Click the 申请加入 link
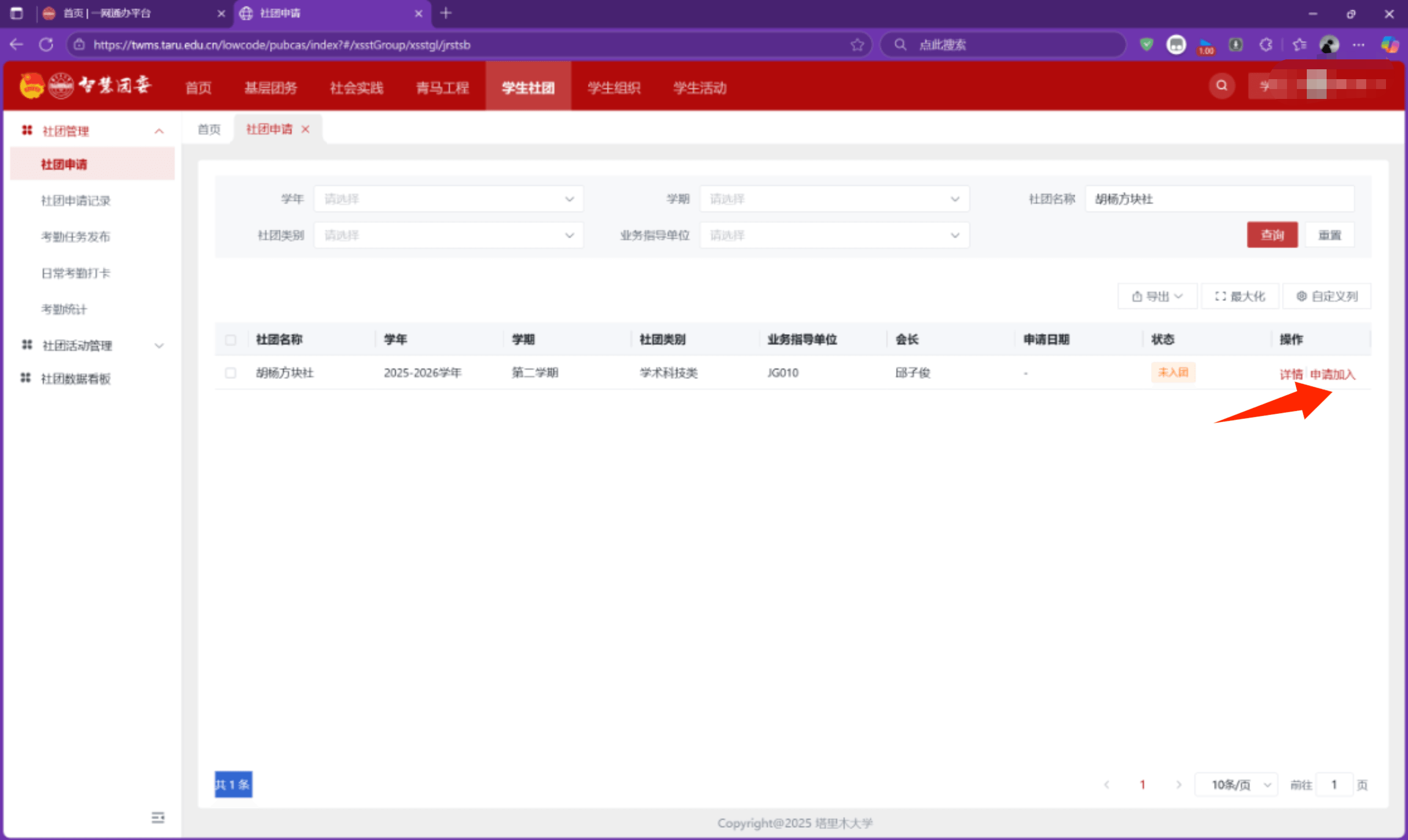Viewport: 1408px width, 840px height. pyautogui.click(x=1332, y=374)
